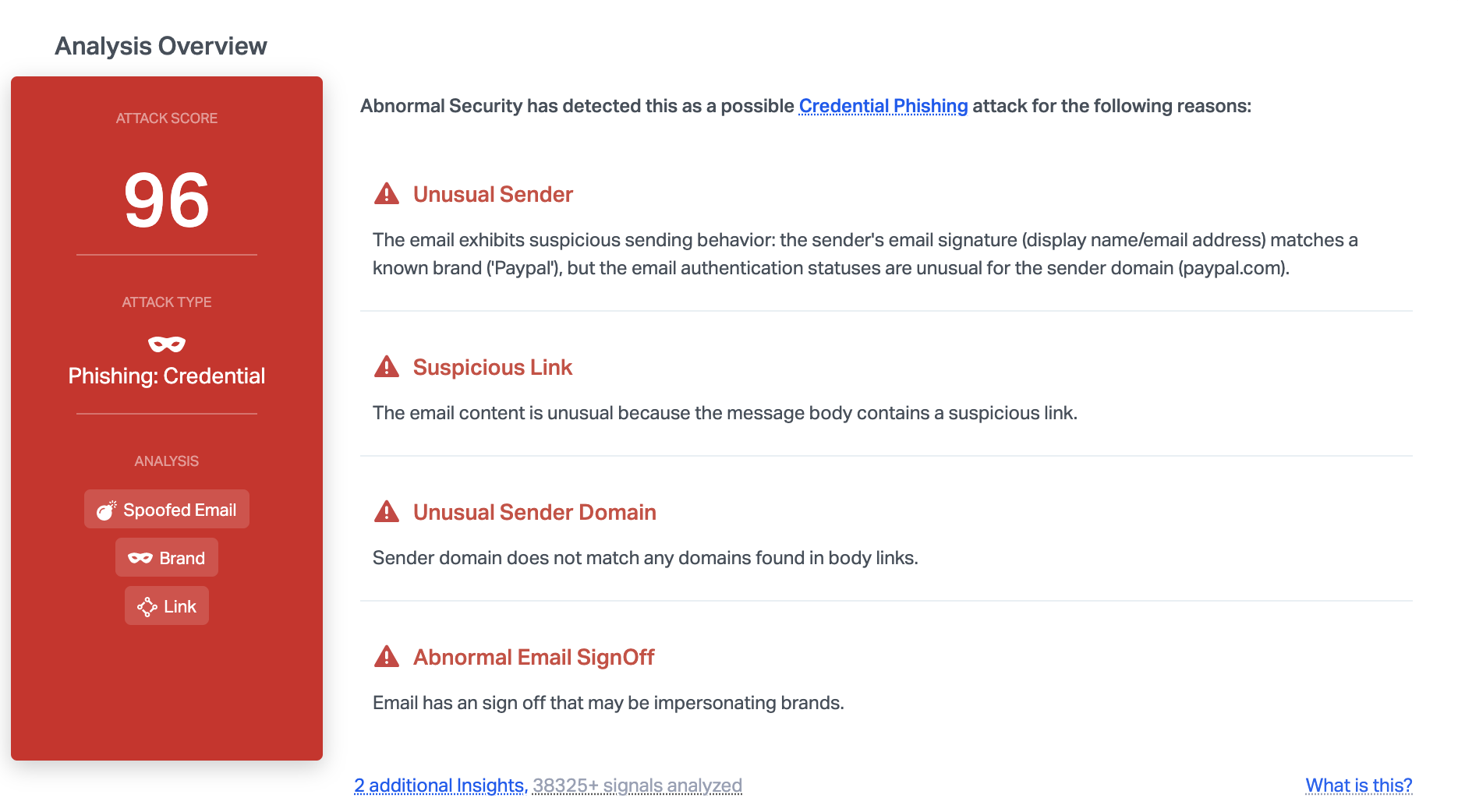The width and height of the screenshot is (1458, 812).
Task: Select the Link analysis tag
Action: [x=179, y=606]
